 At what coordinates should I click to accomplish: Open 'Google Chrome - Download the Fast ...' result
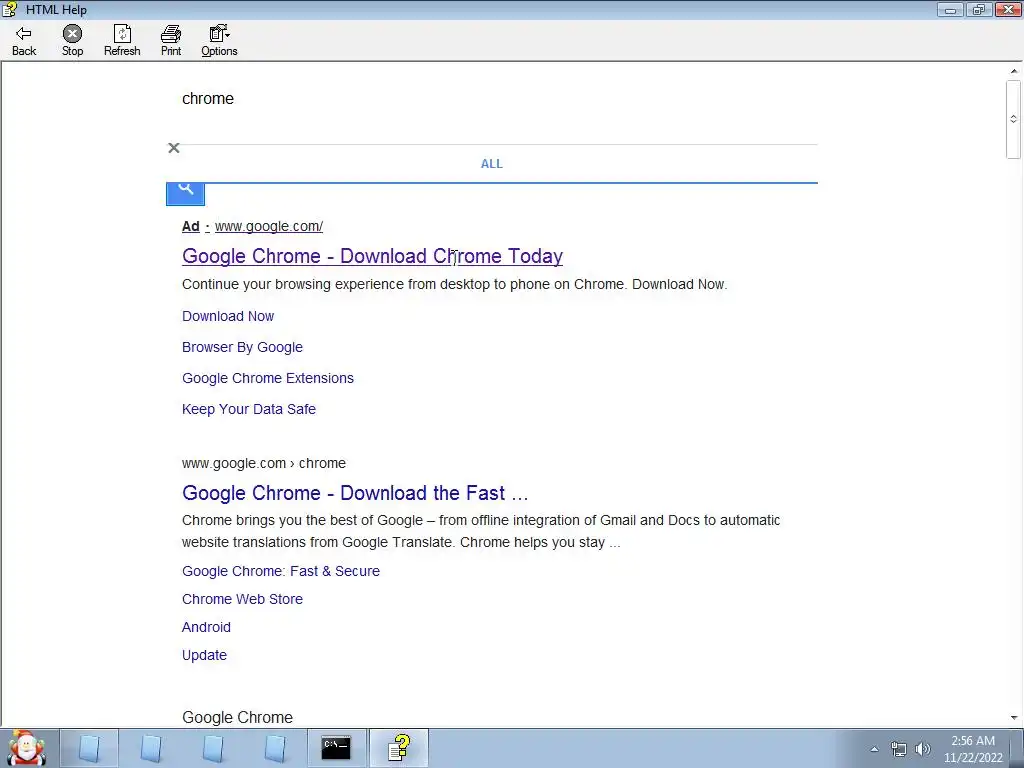[355, 493]
